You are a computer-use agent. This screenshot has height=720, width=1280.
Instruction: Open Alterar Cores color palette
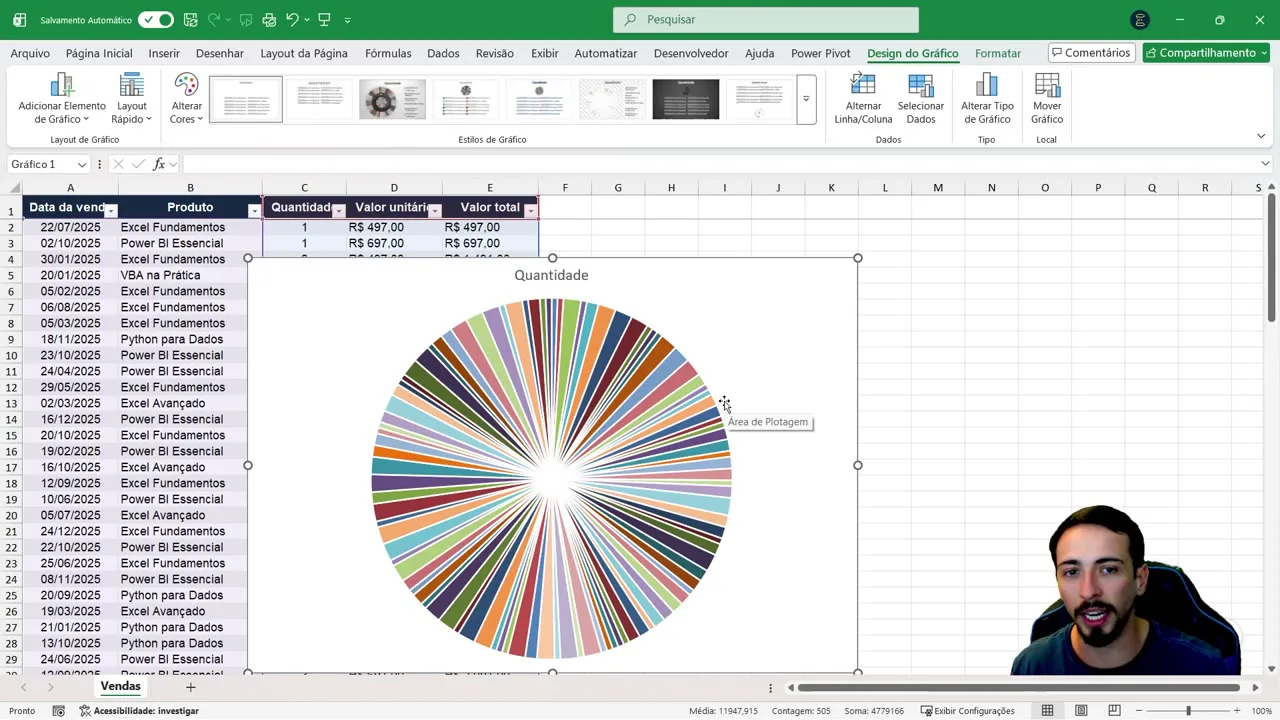(186, 99)
